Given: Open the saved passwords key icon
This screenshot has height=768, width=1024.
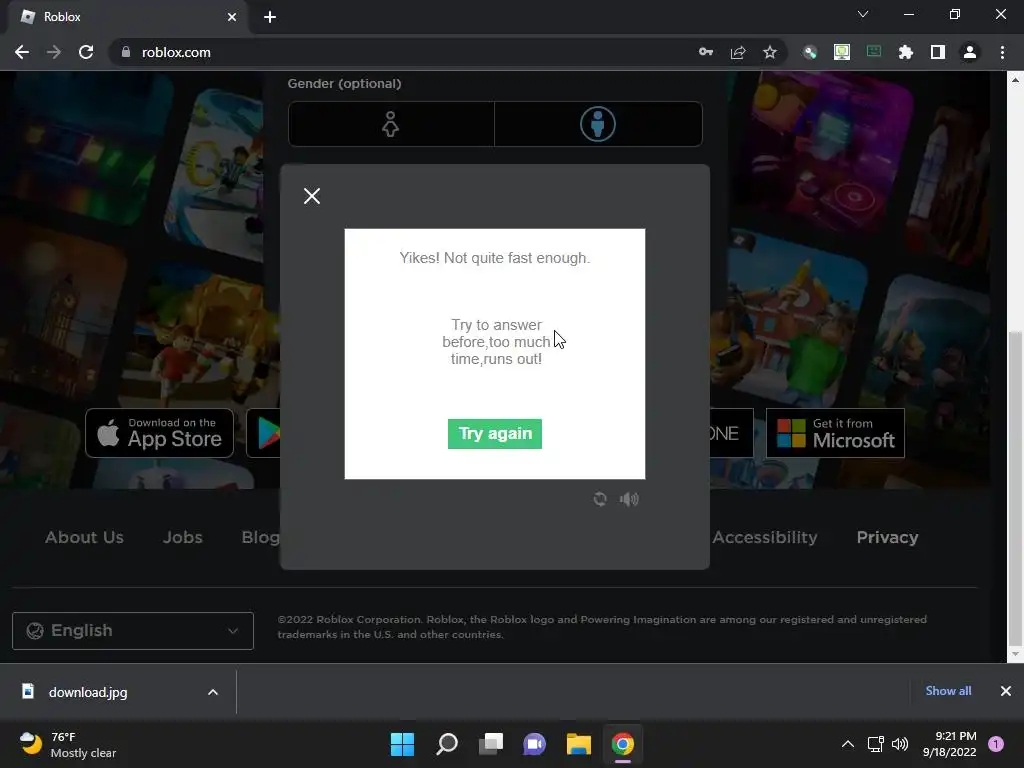Looking at the screenshot, I should click(706, 52).
